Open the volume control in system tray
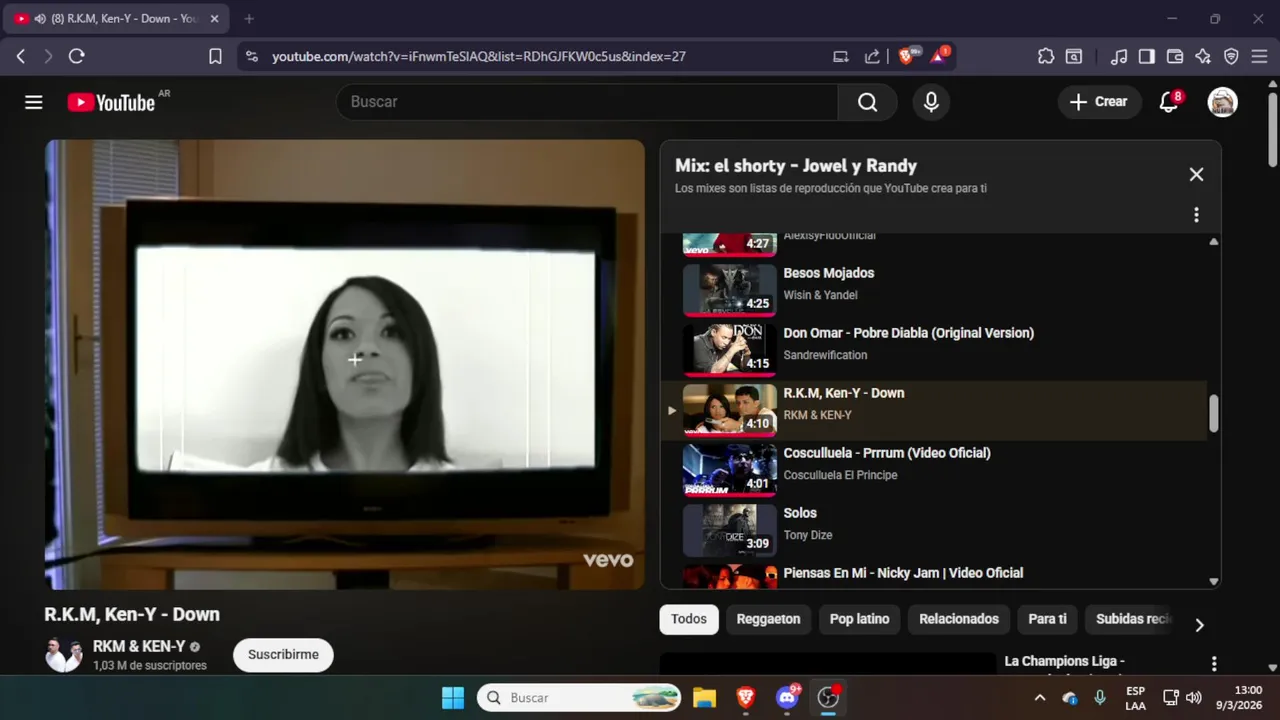The image size is (1280, 720). [1193, 698]
